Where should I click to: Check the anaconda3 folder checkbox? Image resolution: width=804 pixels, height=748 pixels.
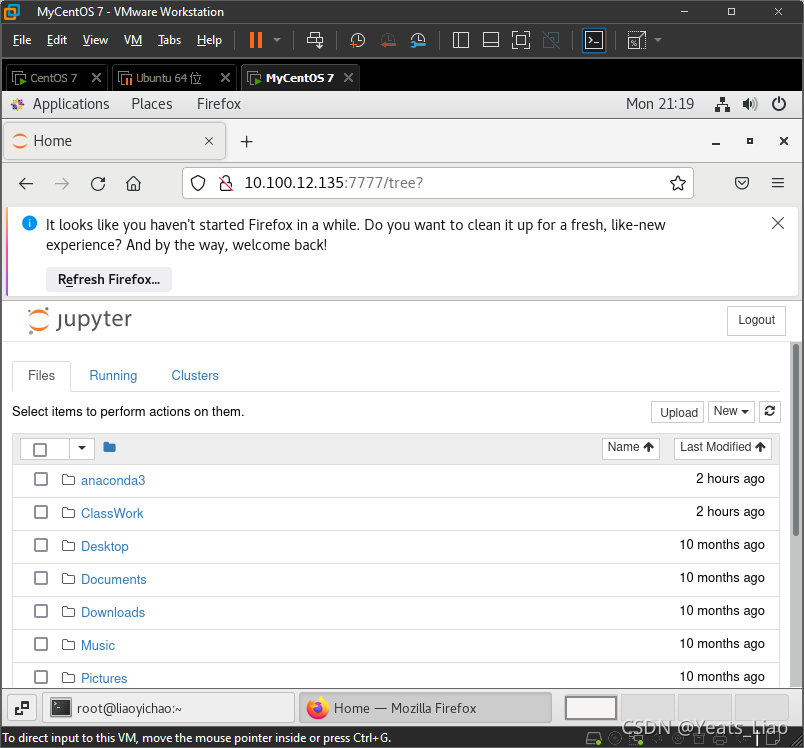point(41,479)
